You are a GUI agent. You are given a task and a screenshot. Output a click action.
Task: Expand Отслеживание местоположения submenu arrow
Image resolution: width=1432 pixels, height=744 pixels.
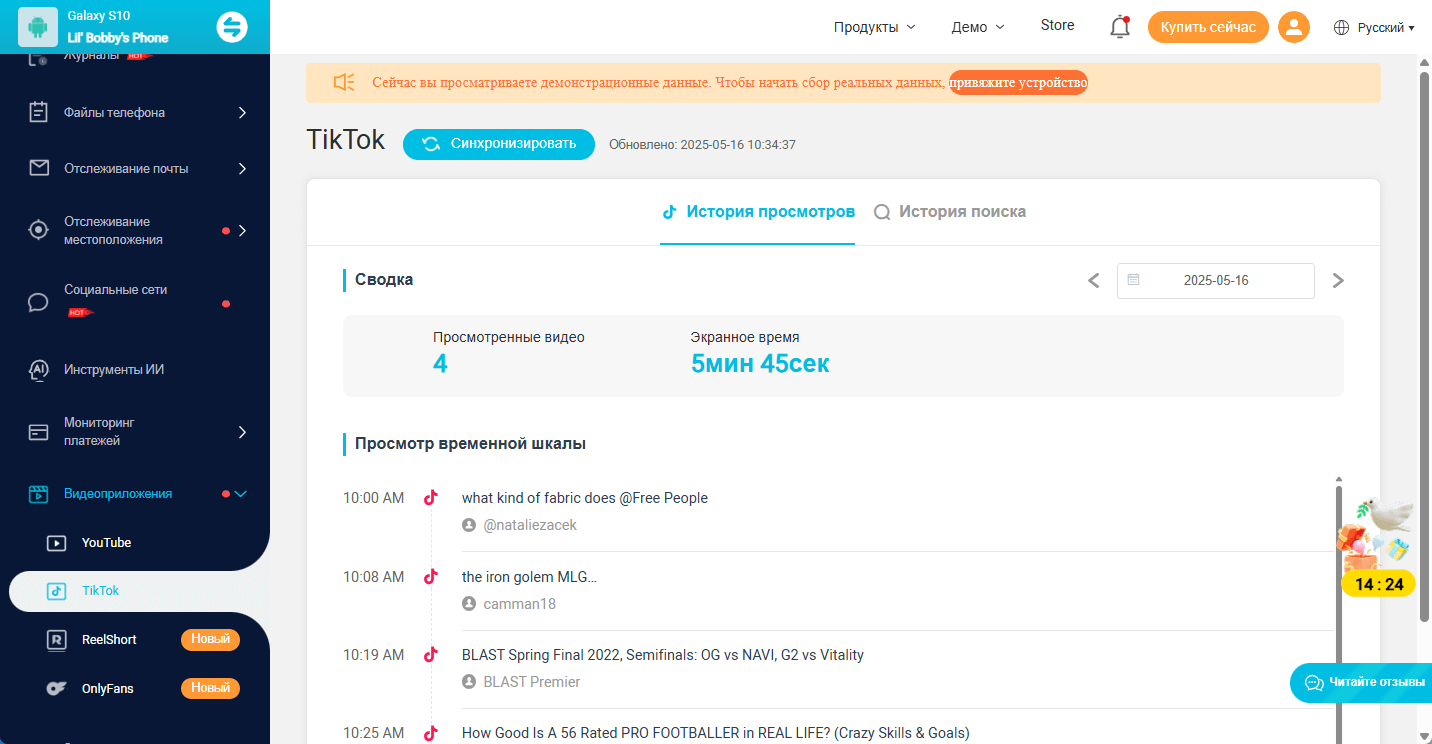242,230
